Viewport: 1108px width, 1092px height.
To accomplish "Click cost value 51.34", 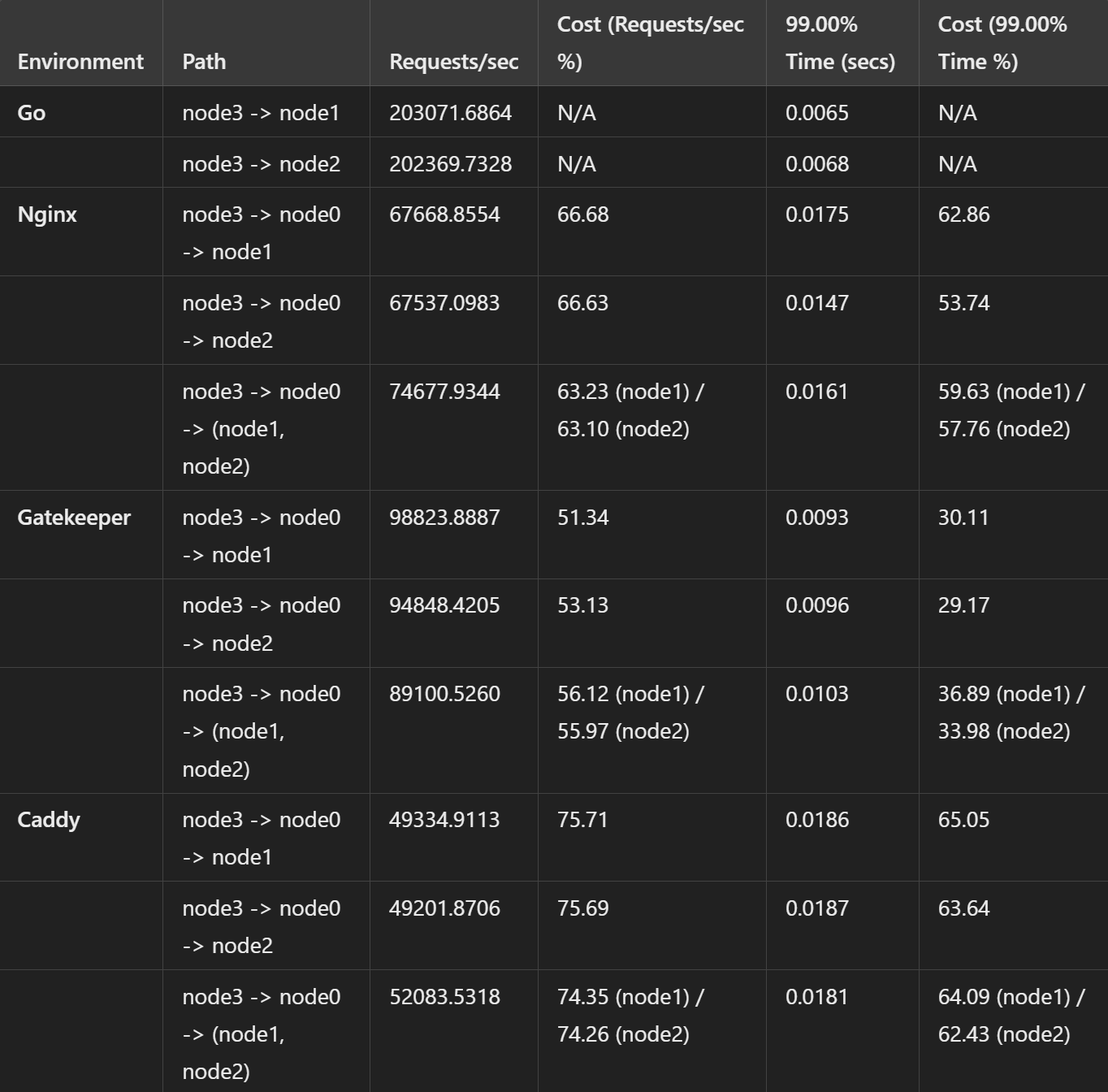I will click(x=583, y=518).
